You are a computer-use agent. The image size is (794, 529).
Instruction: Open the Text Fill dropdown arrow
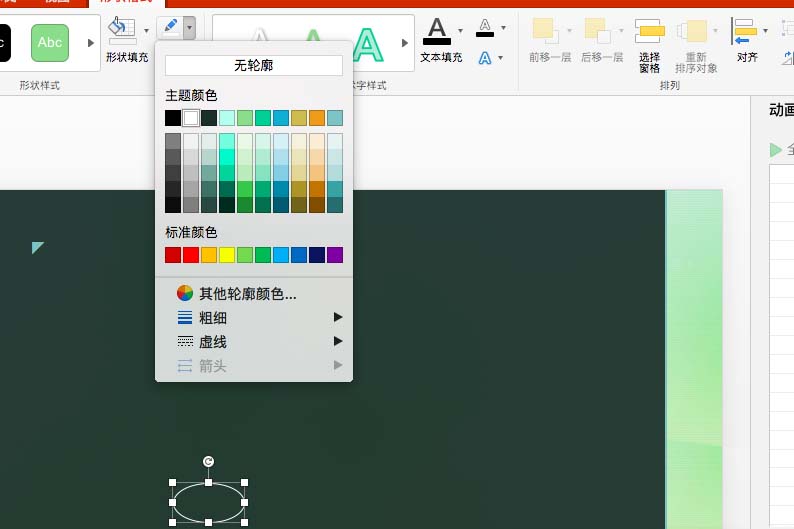[x=460, y=30]
